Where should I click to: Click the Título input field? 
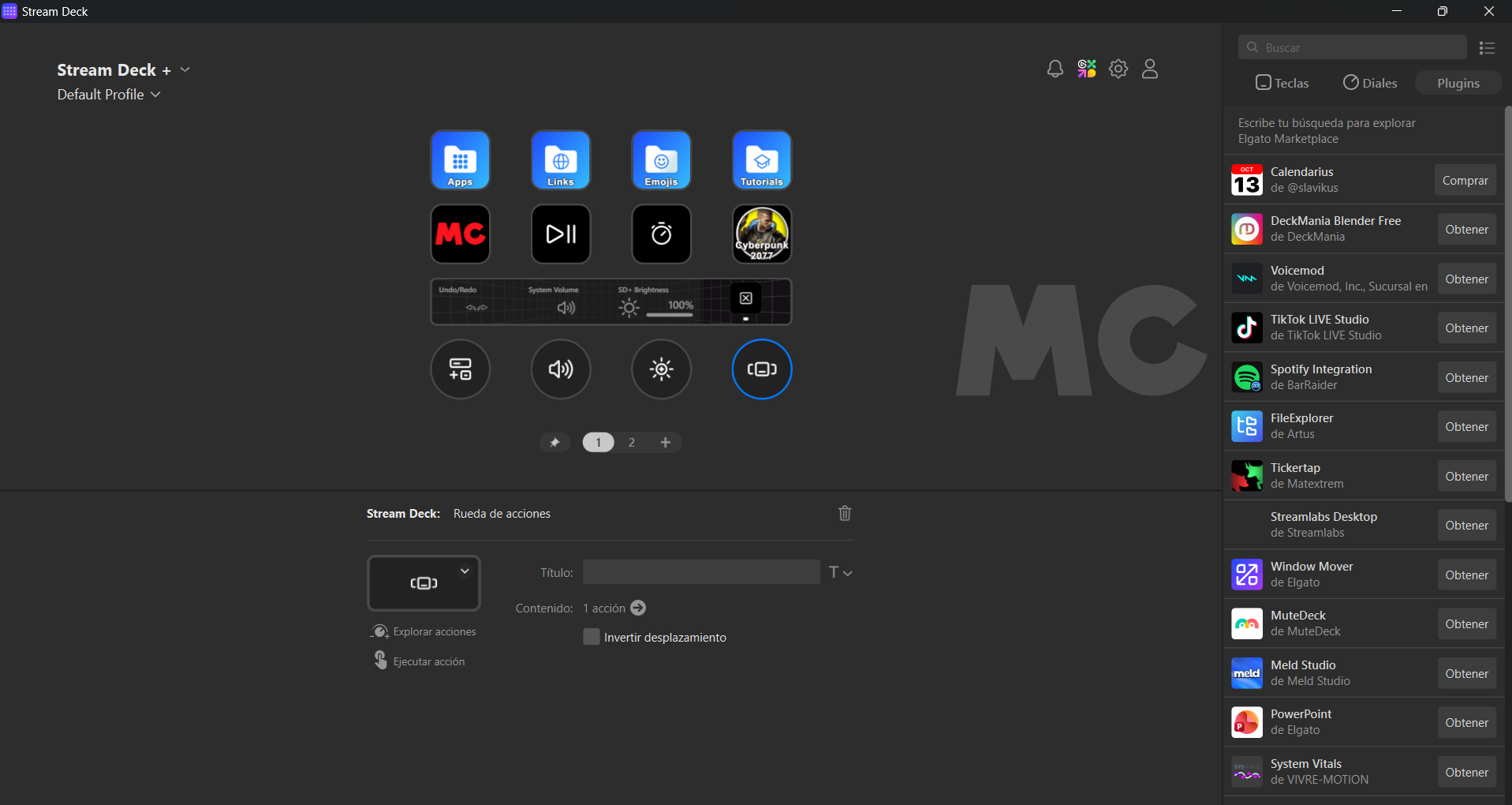coord(700,573)
